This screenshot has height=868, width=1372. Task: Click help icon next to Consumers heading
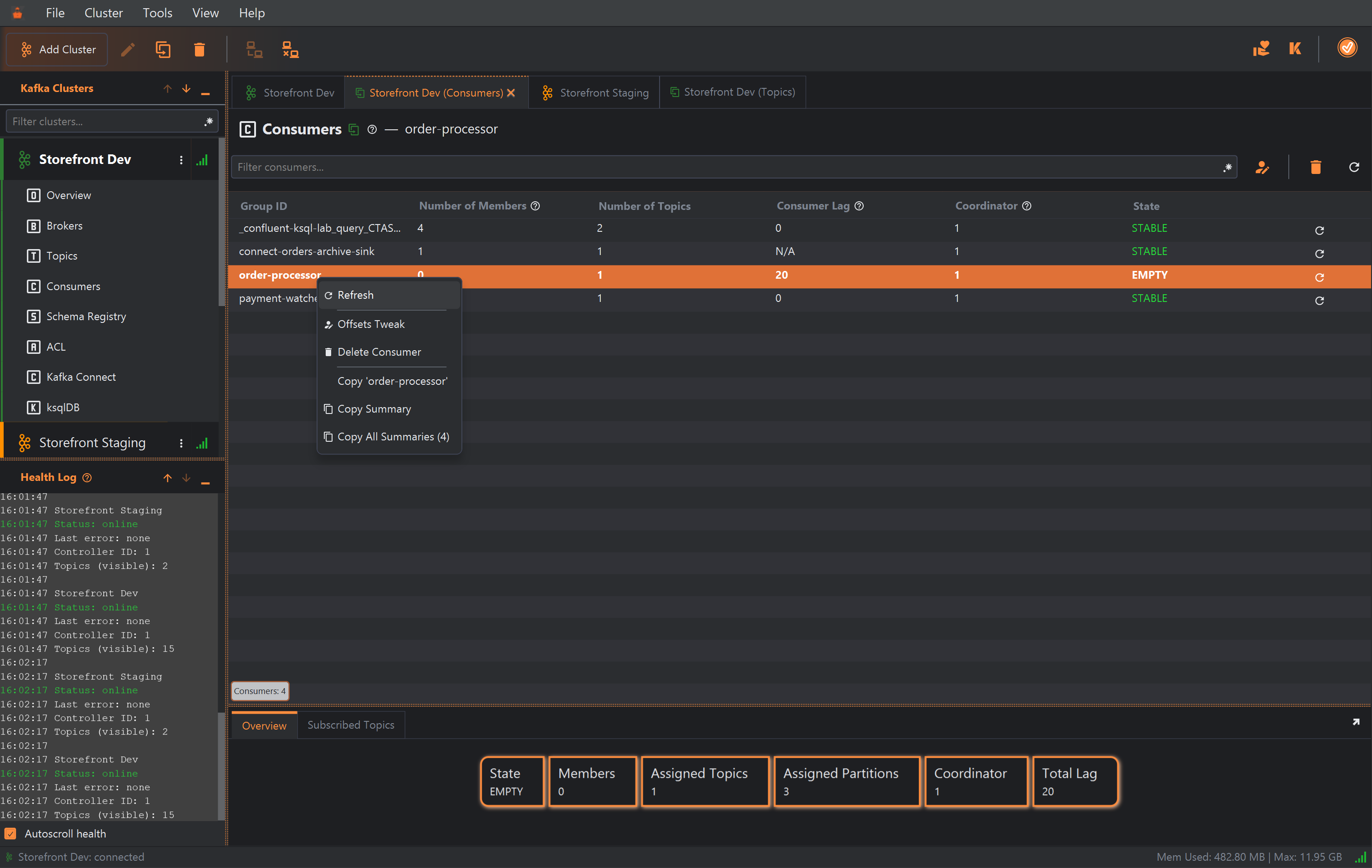point(372,129)
